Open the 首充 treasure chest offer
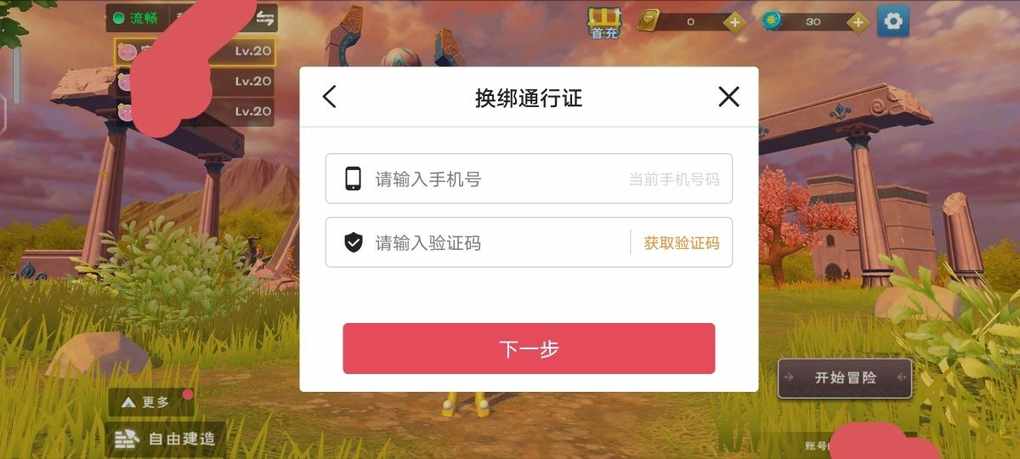 coord(604,23)
